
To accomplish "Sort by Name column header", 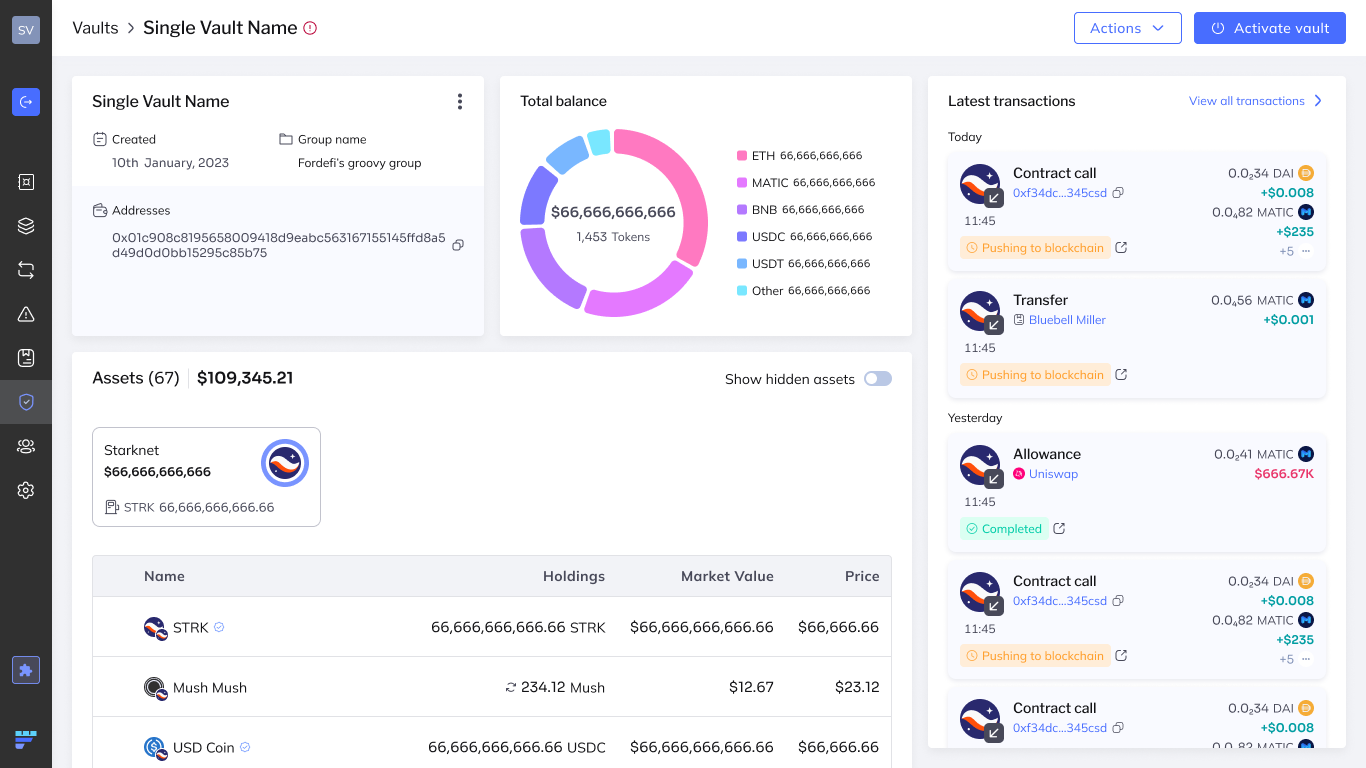I will click(x=164, y=576).
